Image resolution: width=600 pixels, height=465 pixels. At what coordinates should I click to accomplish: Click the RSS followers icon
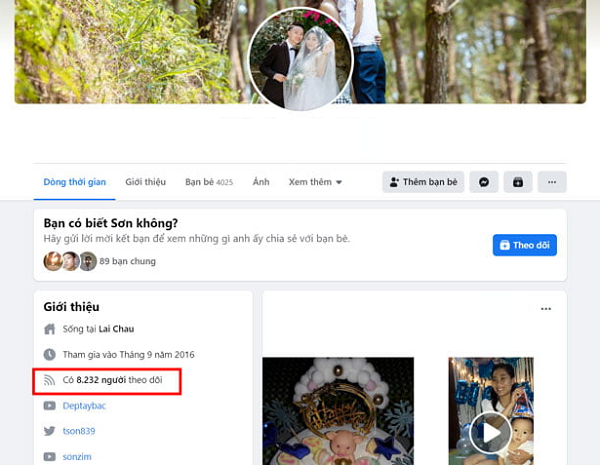coord(49,380)
